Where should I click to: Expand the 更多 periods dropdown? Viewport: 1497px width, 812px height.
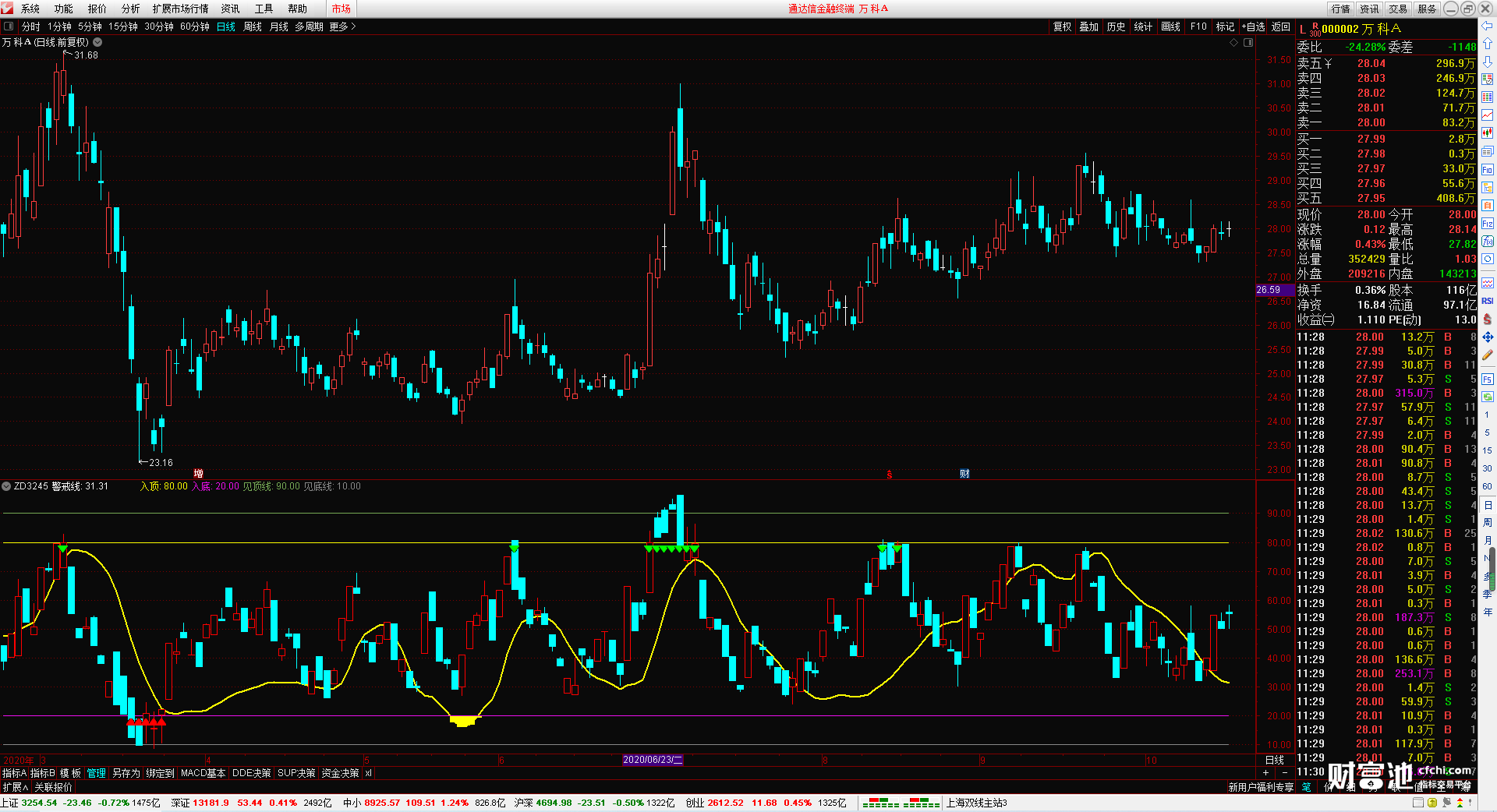coord(342,26)
